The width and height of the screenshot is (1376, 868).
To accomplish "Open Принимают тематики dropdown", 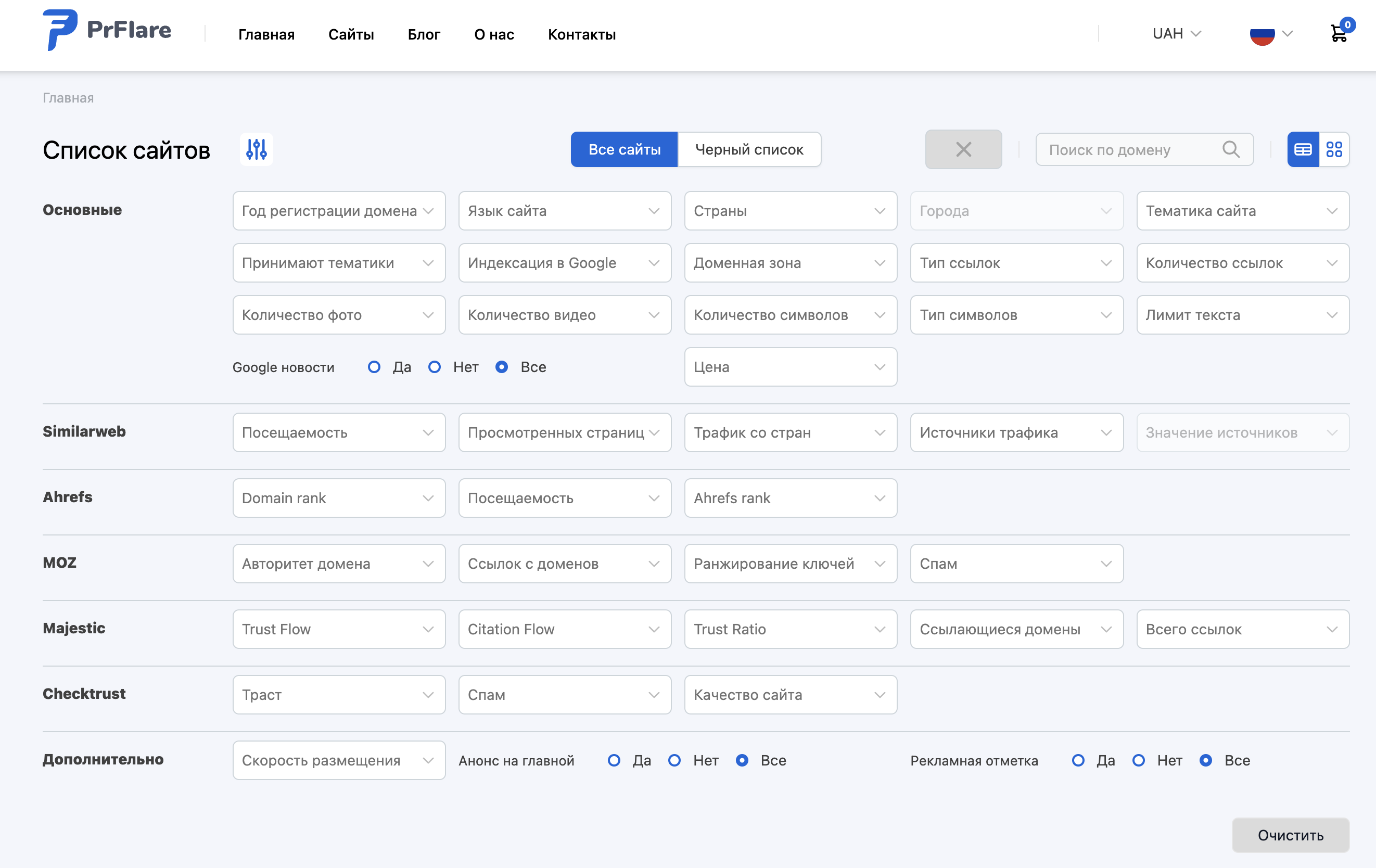I will 339,263.
